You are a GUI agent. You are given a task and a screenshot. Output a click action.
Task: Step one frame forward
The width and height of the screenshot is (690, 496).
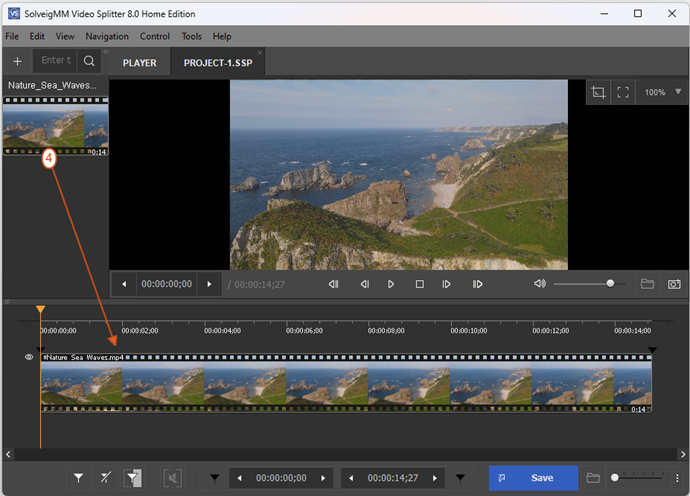coord(446,284)
